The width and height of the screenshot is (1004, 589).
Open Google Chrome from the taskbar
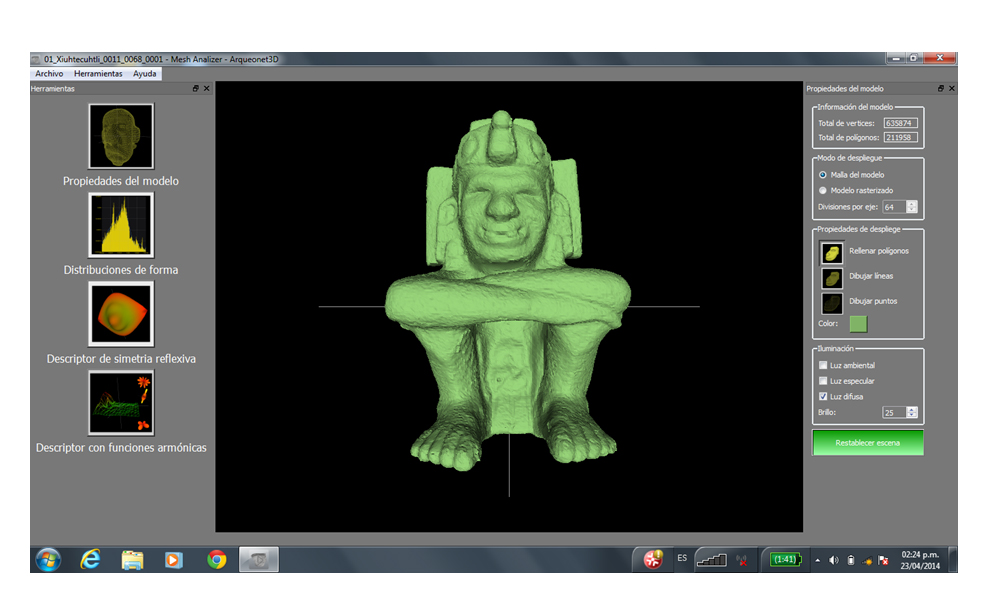216,560
